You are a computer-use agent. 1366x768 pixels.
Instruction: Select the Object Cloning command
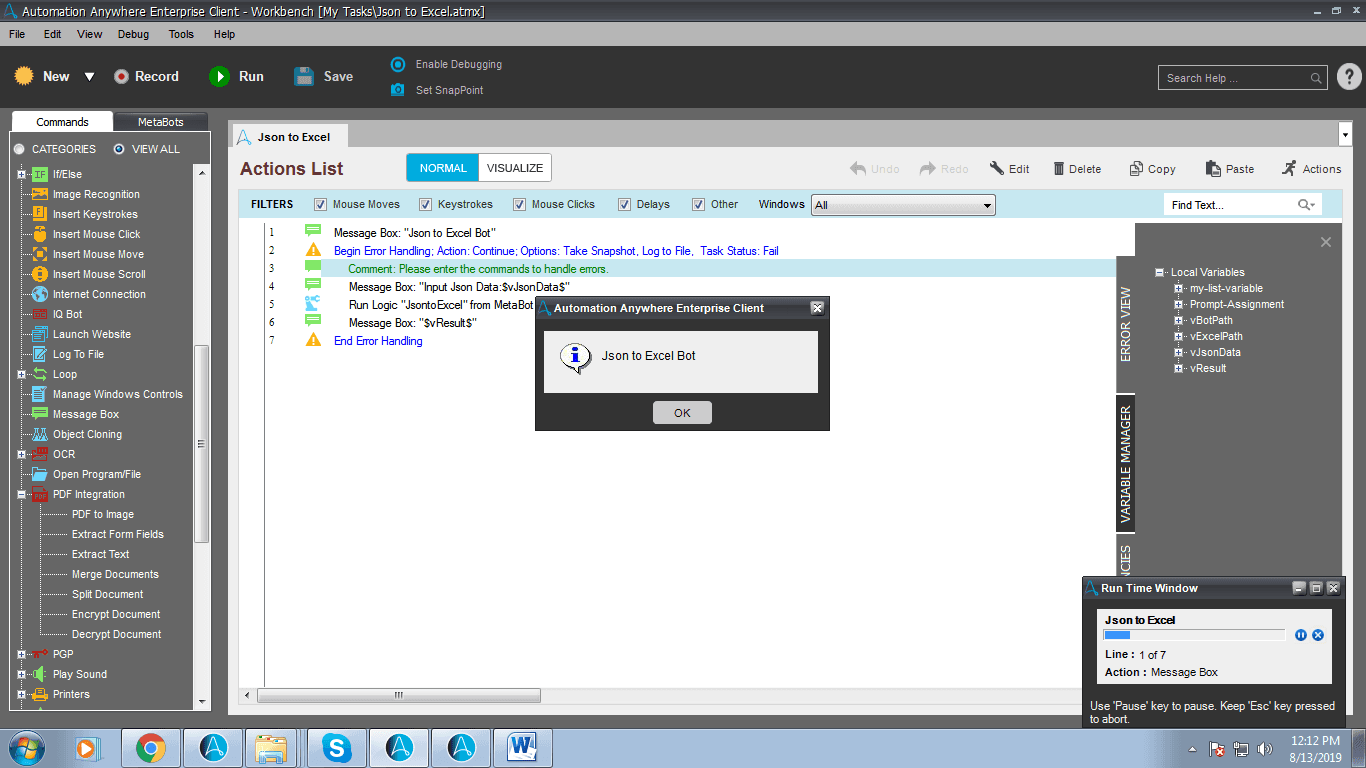coord(87,434)
